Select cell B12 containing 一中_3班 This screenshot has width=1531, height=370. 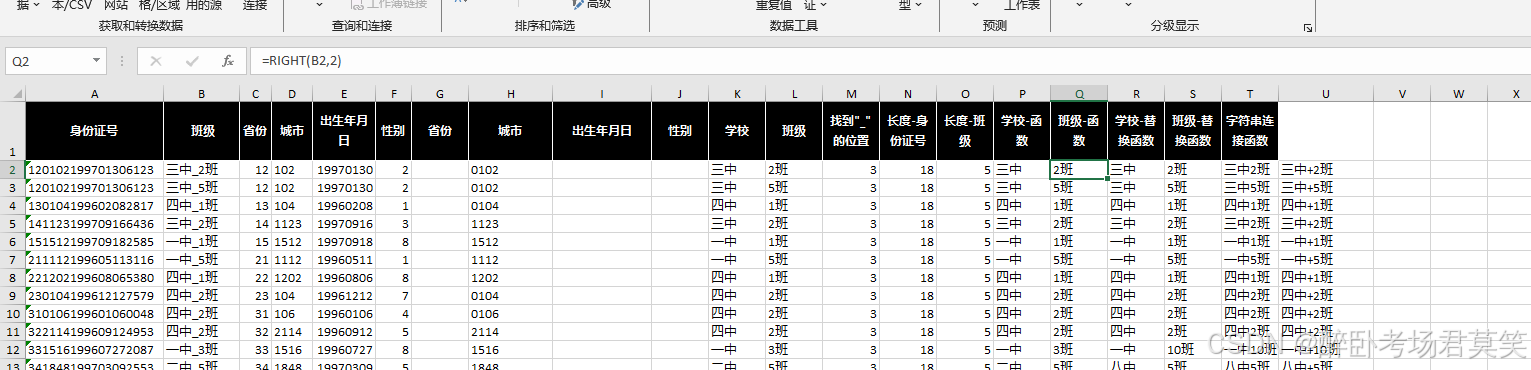(202, 350)
